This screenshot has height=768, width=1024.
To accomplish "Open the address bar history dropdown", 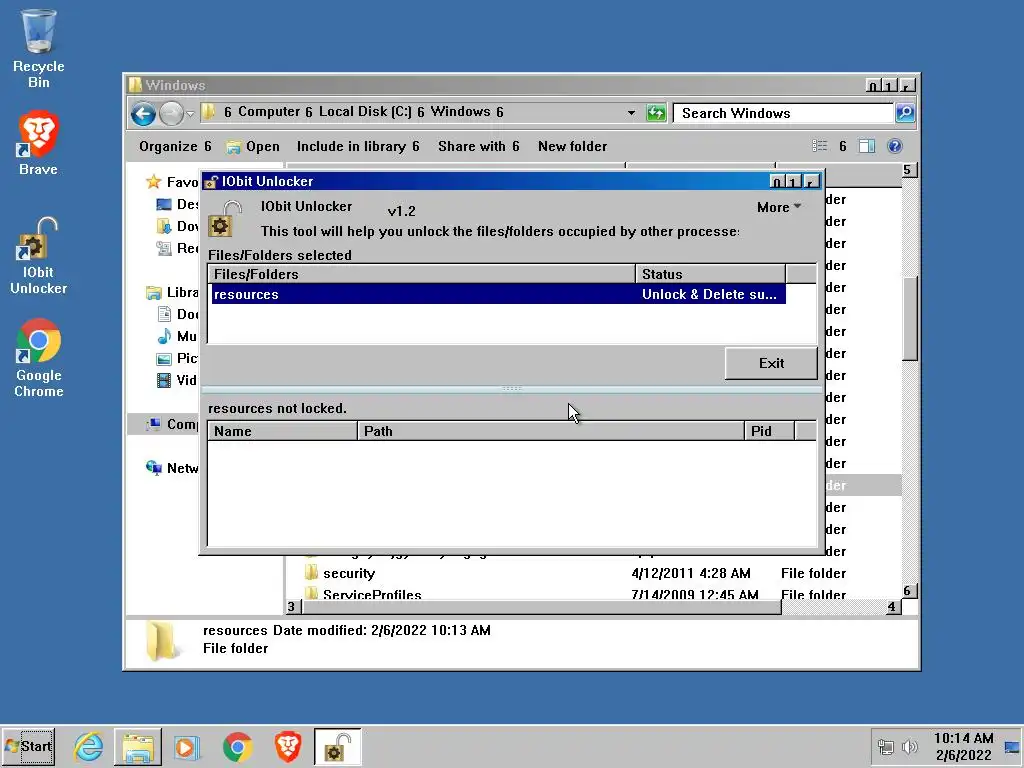I will pyautogui.click(x=631, y=113).
